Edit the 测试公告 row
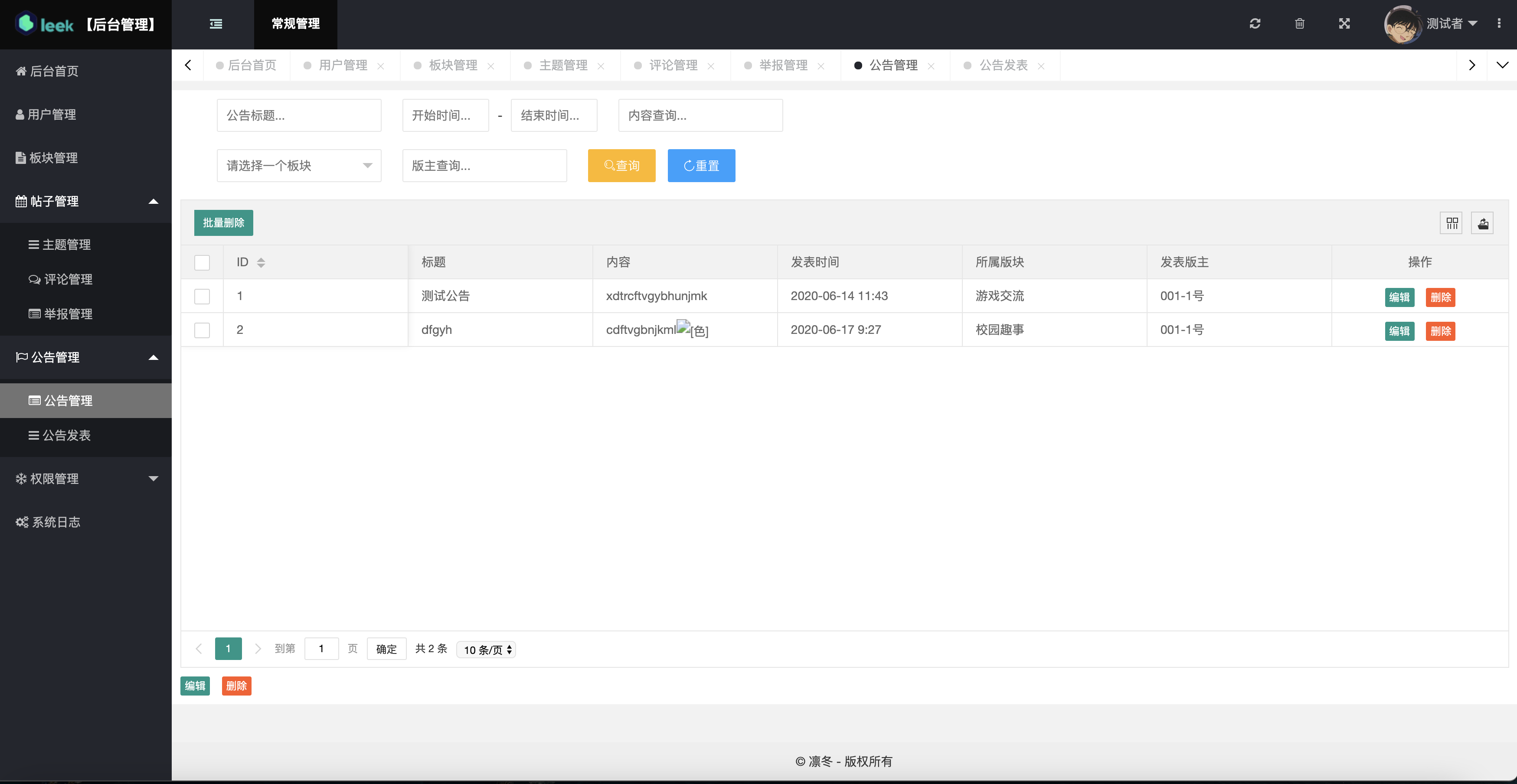The width and height of the screenshot is (1517, 784). [x=1399, y=297]
